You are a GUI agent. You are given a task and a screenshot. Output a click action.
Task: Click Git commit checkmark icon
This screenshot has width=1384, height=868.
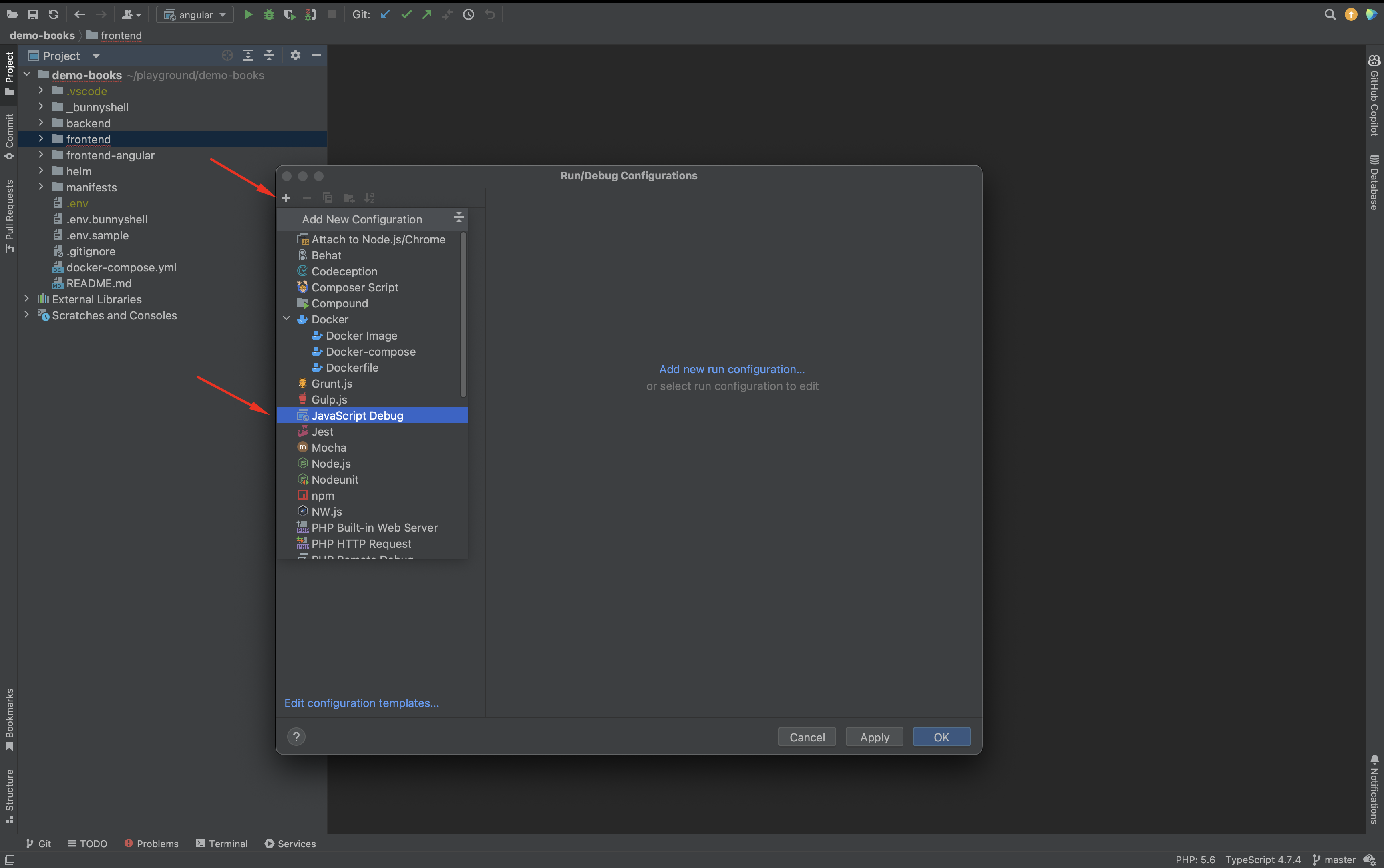pos(406,14)
